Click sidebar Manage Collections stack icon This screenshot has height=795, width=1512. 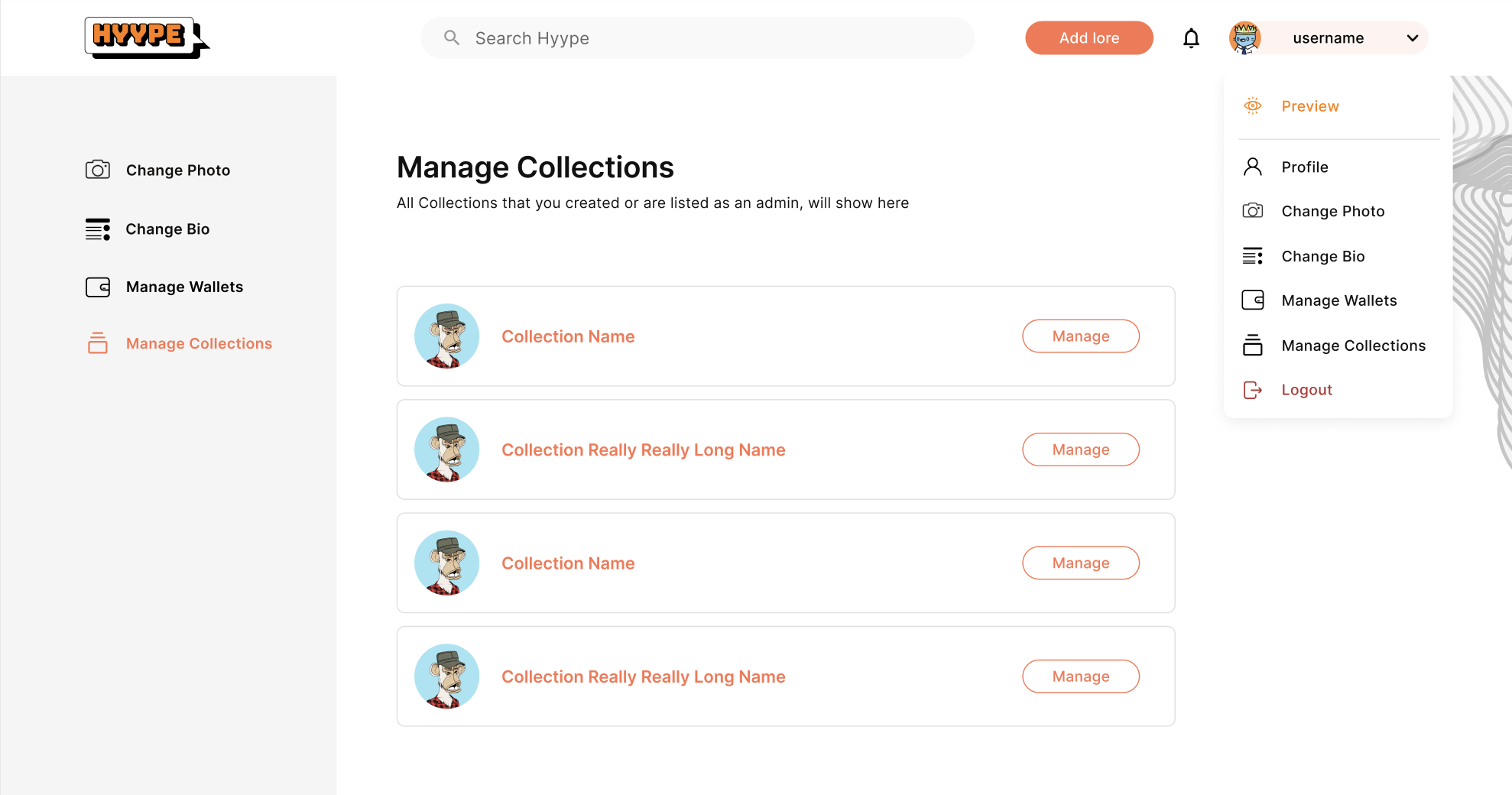[x=98, y=343]
